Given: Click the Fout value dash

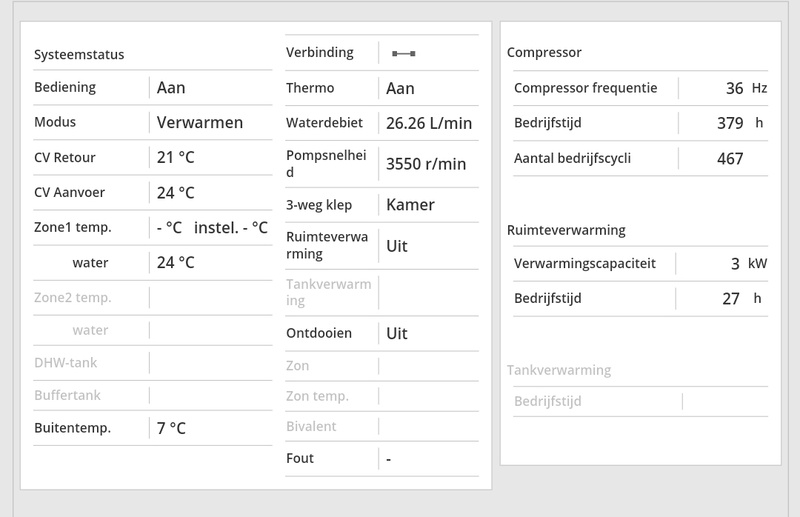Looking at the screenshot, I should (x=389, y=459).
